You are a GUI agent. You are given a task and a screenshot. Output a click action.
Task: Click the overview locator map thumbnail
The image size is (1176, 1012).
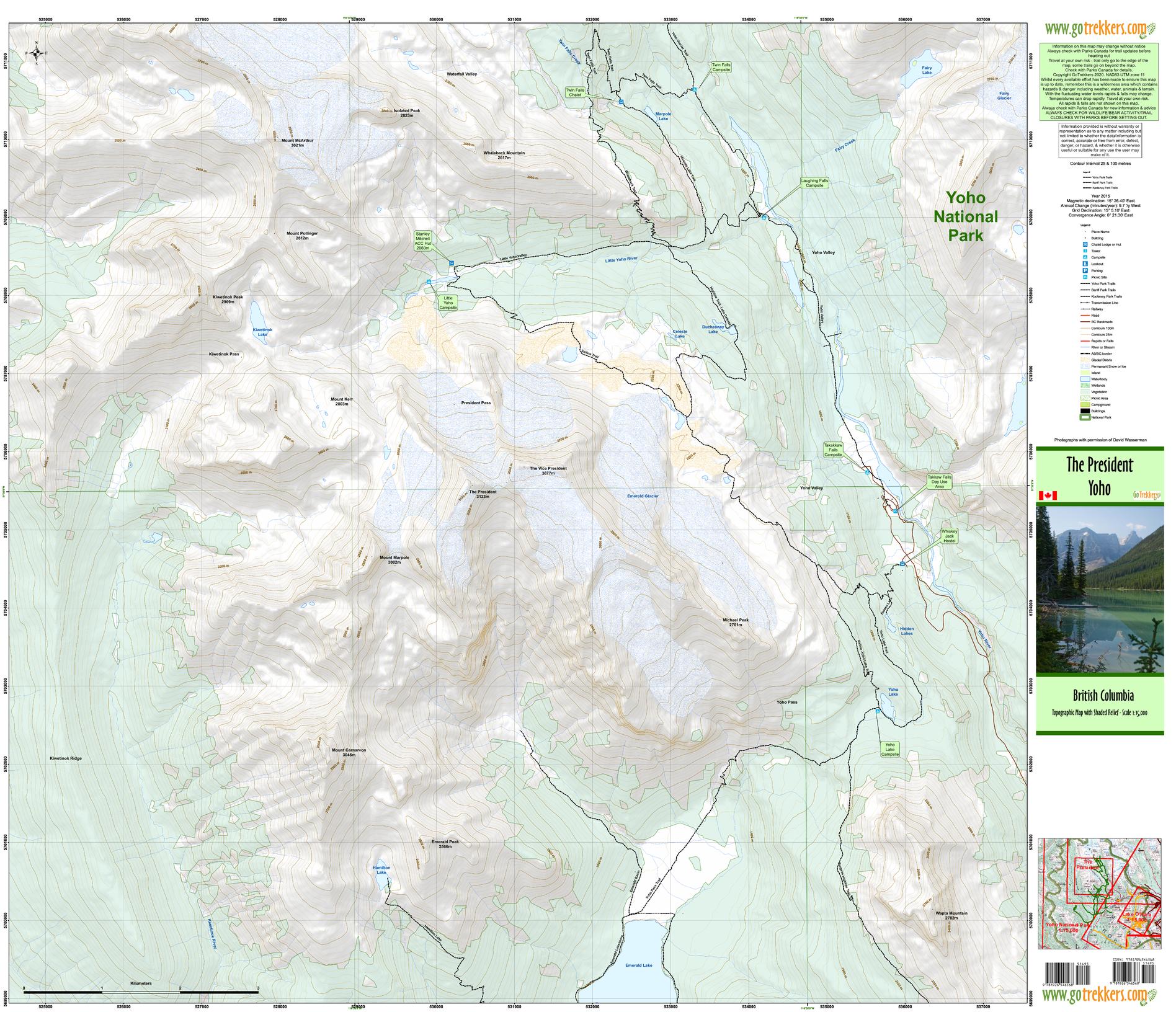[x=1100, y=895]
